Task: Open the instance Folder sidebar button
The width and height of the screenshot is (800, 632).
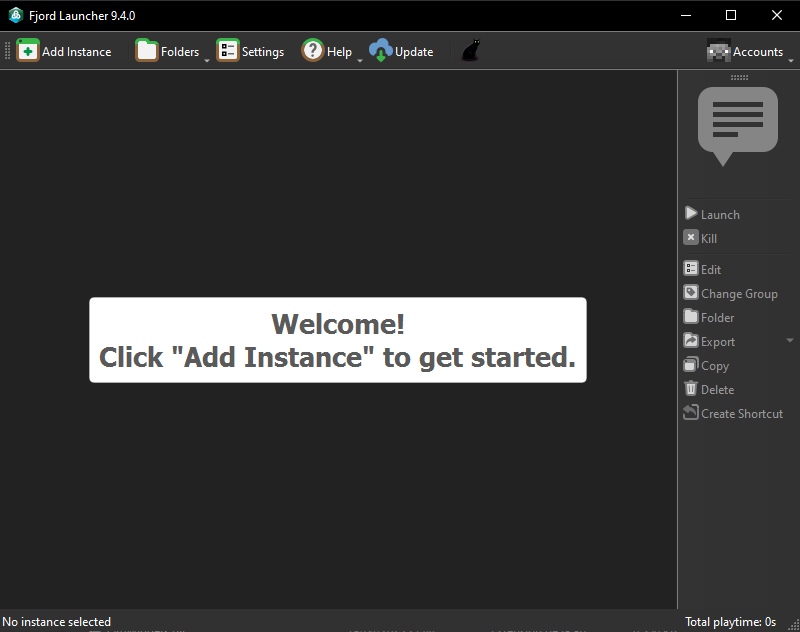Action: click(709, 317)
